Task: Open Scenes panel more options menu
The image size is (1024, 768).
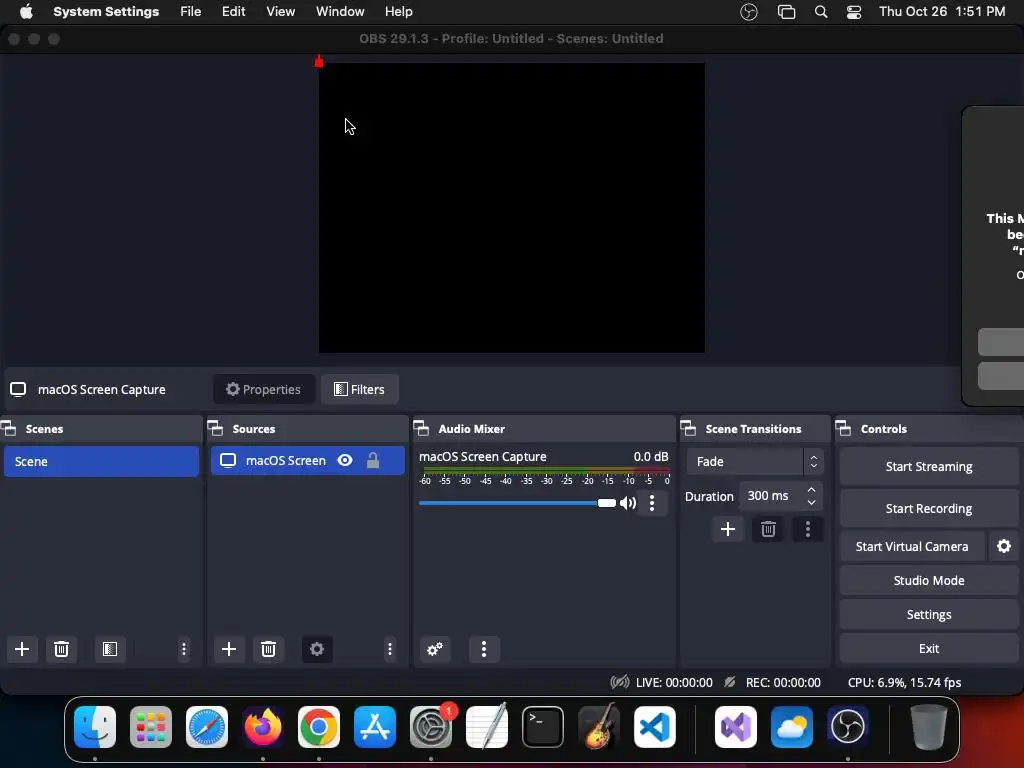Action: coord(184,649)
